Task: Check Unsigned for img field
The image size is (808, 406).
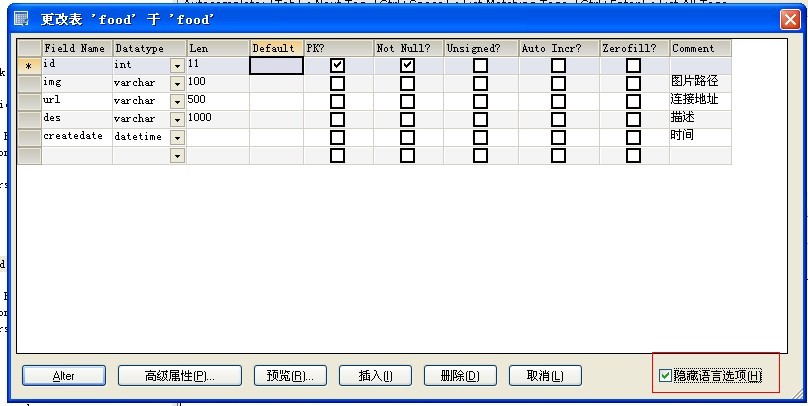Action: tap(481, 83)
